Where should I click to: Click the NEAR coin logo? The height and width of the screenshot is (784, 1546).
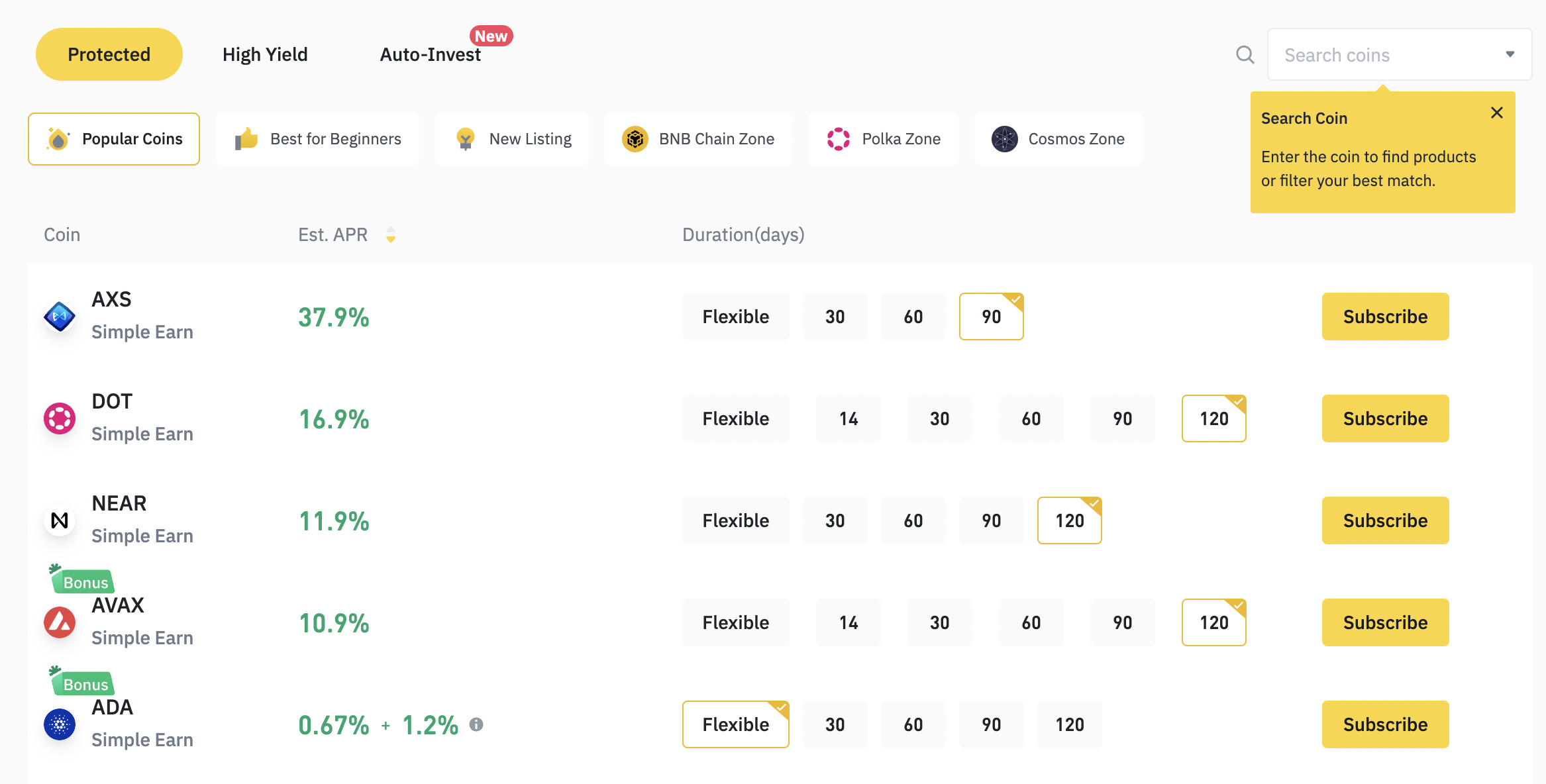coord(60,520)
